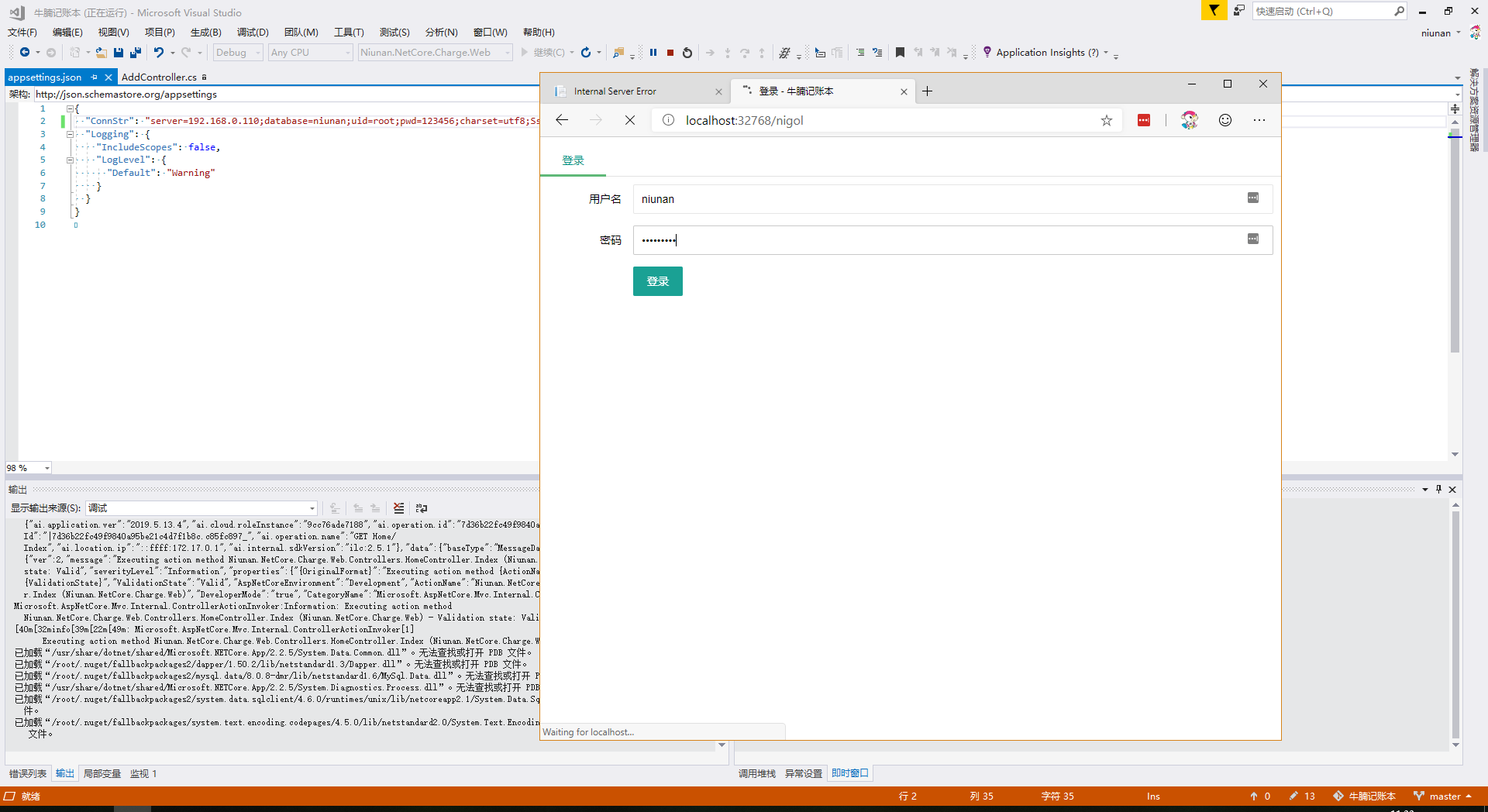
Task: Close the Output panel
Action: point(1452,489)
